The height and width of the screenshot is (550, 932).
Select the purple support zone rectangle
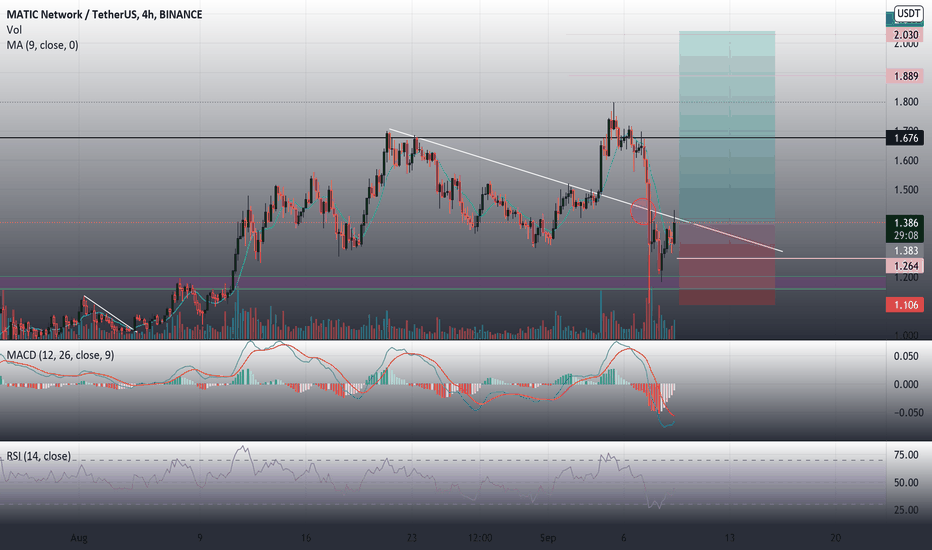[443, 282]
